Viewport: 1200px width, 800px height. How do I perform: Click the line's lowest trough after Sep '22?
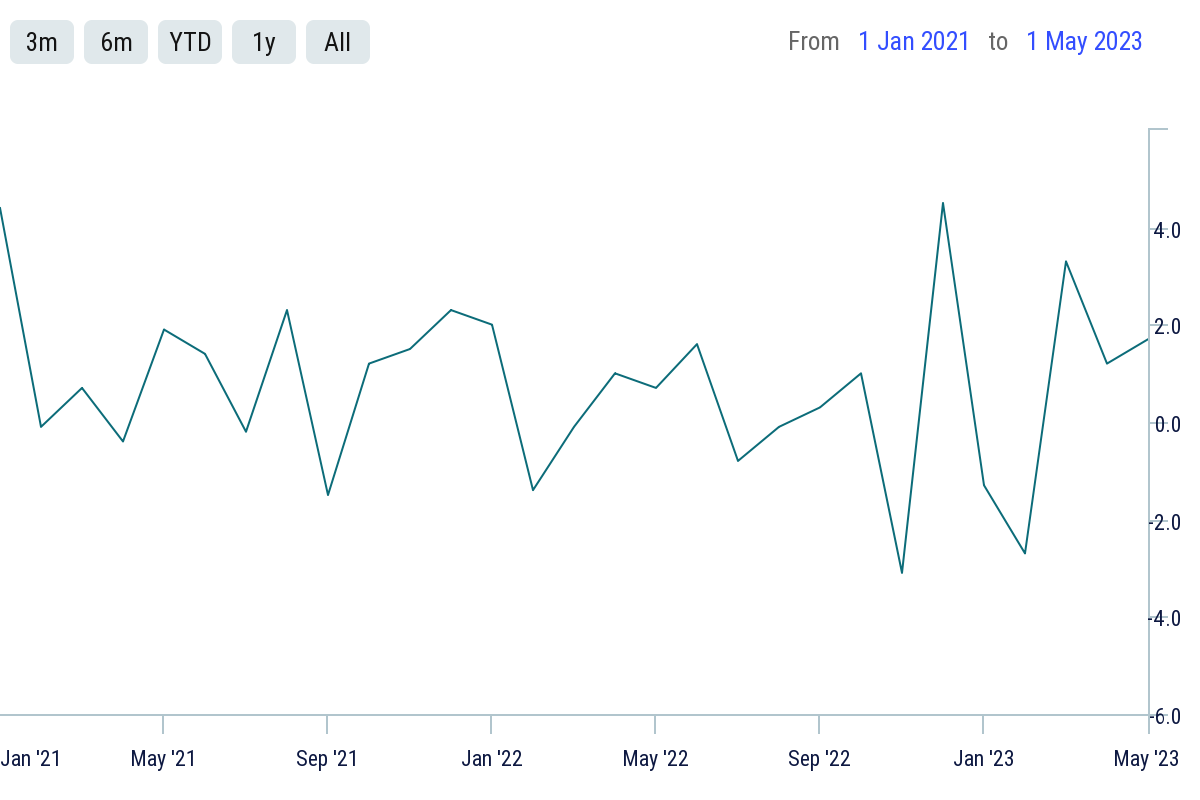click(902, 573)
